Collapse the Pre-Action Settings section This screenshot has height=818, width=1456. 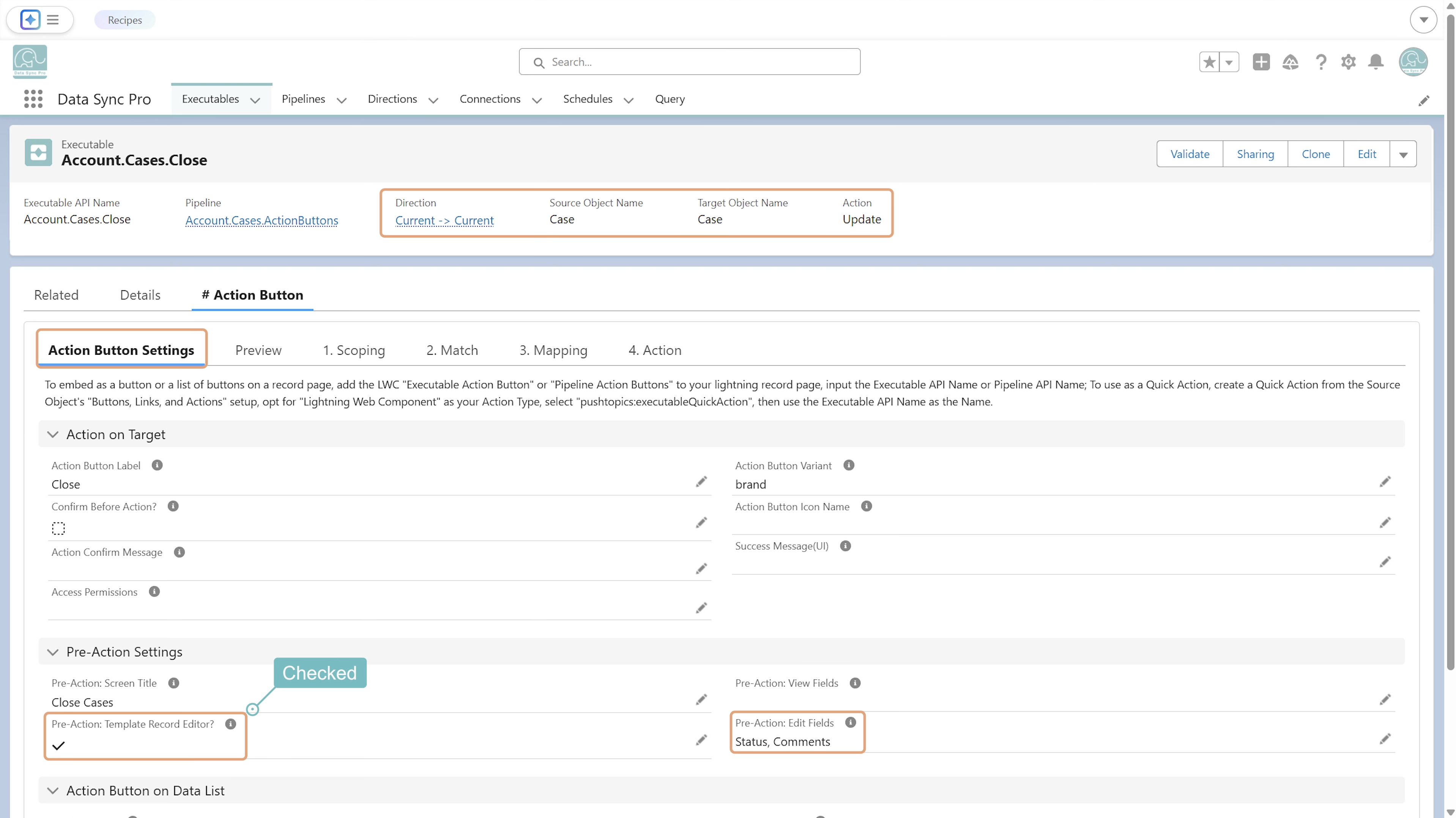tap(52, 652)
